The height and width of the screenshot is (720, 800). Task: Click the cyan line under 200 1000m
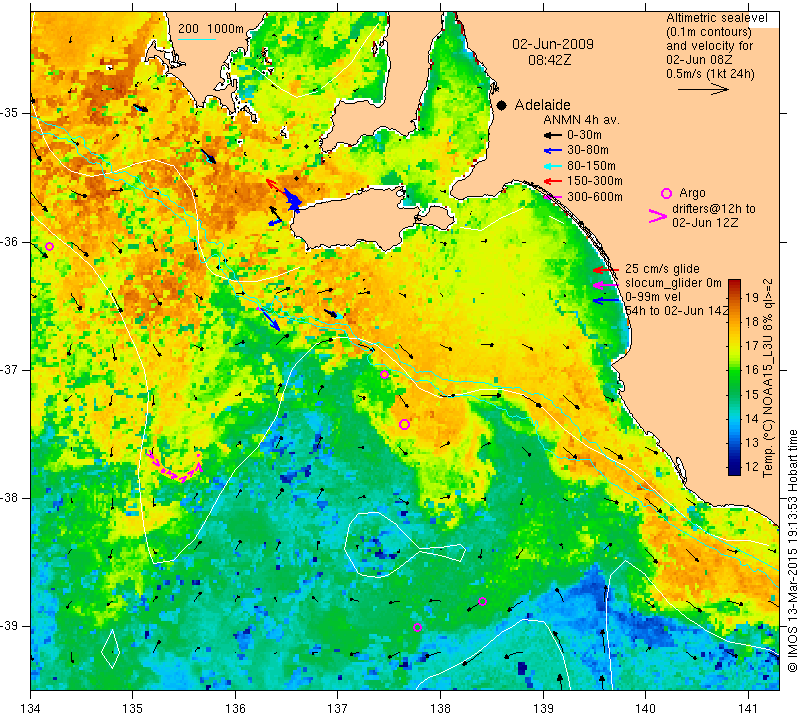pos(197,39)
